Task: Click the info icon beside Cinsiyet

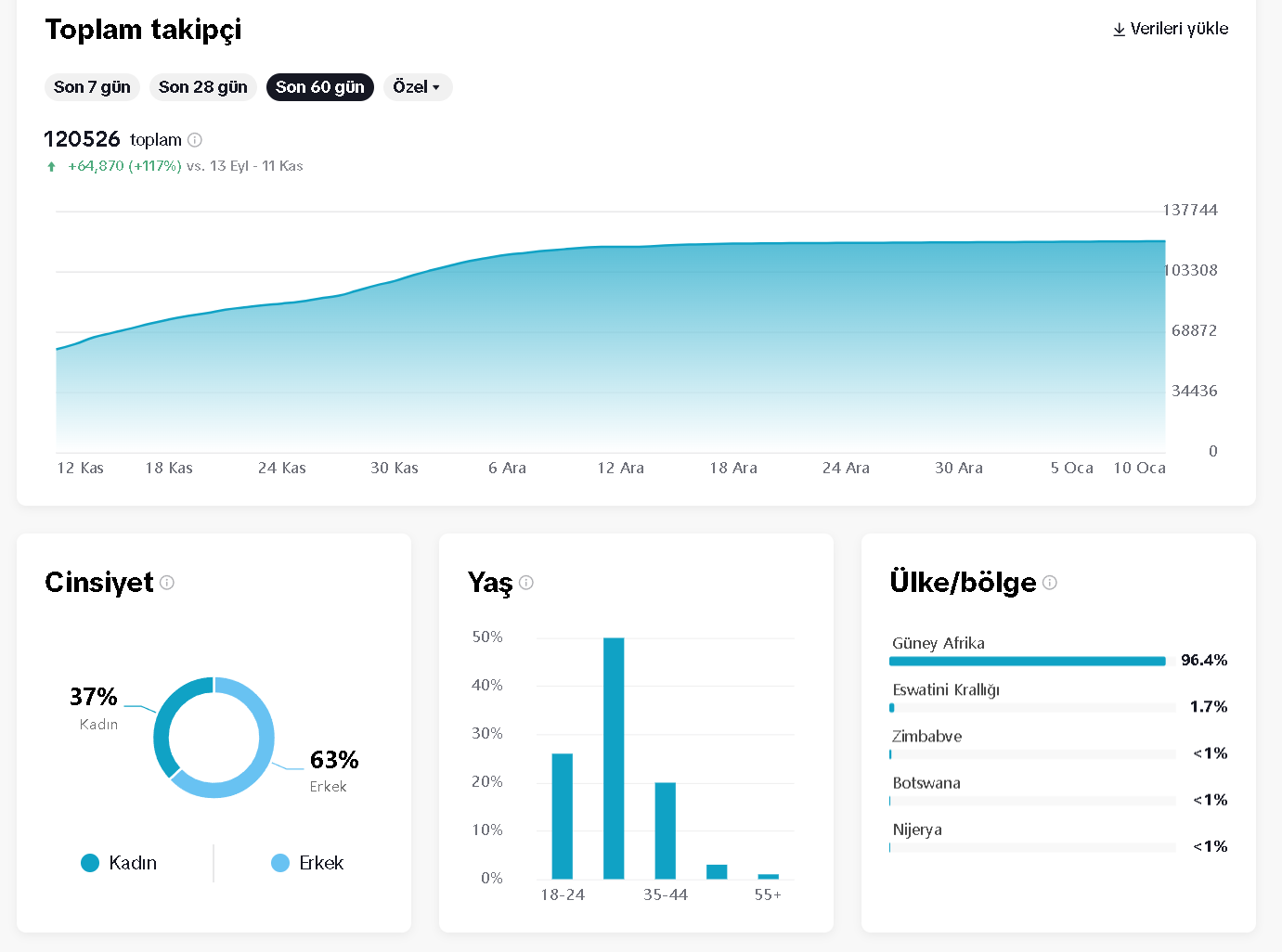Action: (x=167, y=583)
